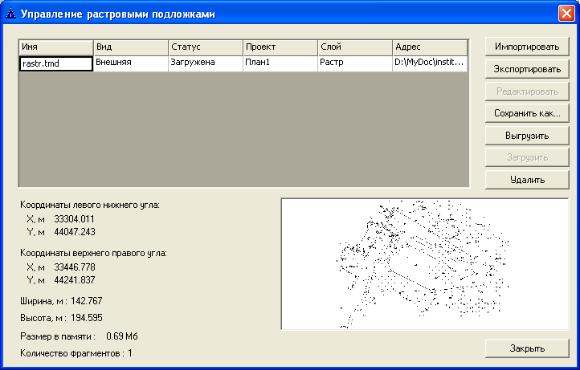Select the Внешняя cell
This screenshot has height=370, width=580.
click(131, 63)
